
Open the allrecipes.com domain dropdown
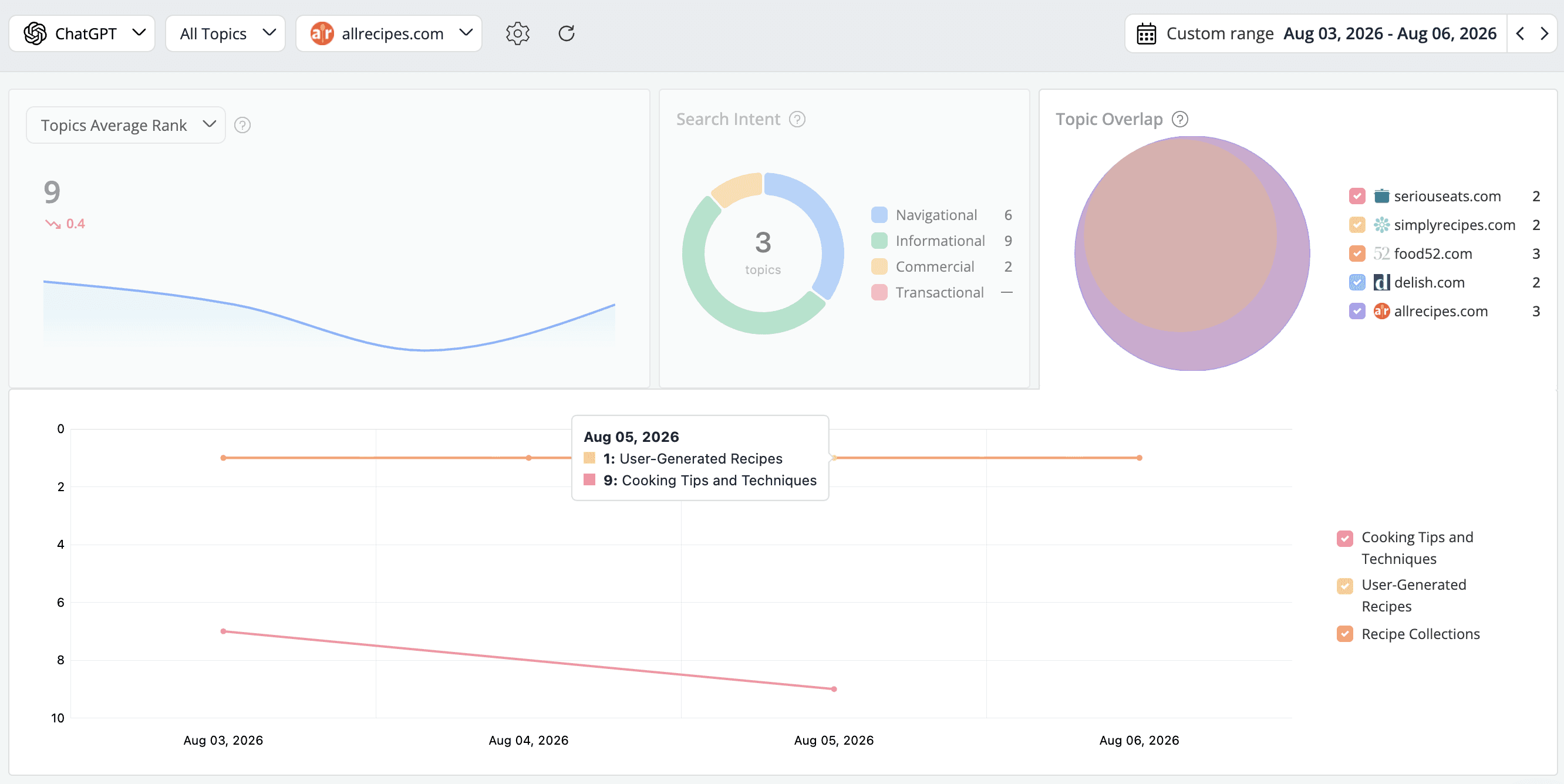point(389,33)
